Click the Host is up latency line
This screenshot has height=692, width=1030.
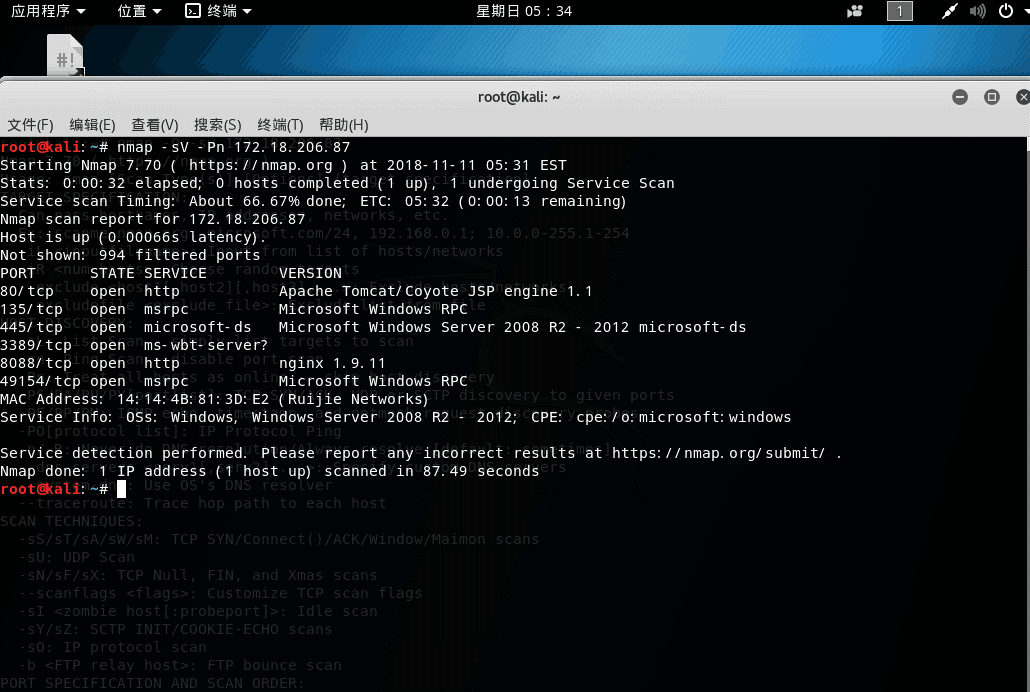(133, 237)
